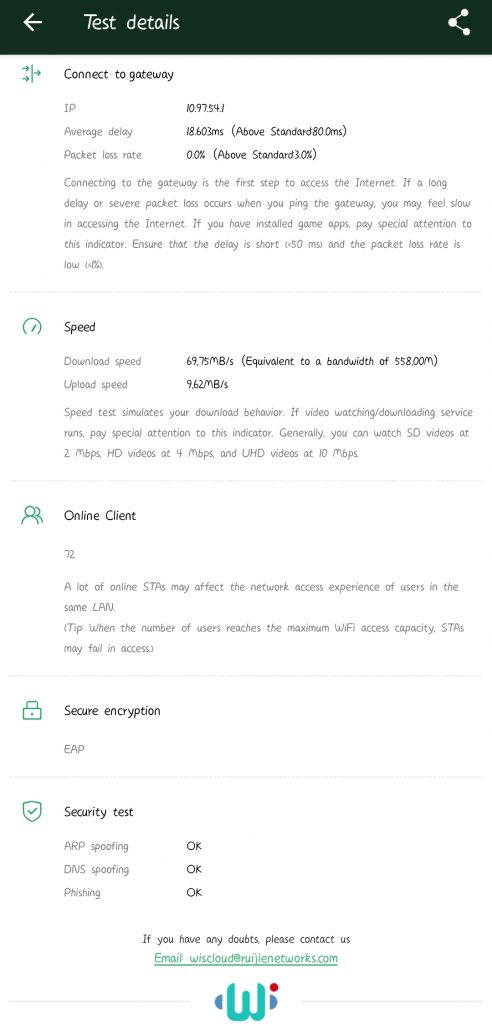Click the Phishing OK result

click(194, 893)
